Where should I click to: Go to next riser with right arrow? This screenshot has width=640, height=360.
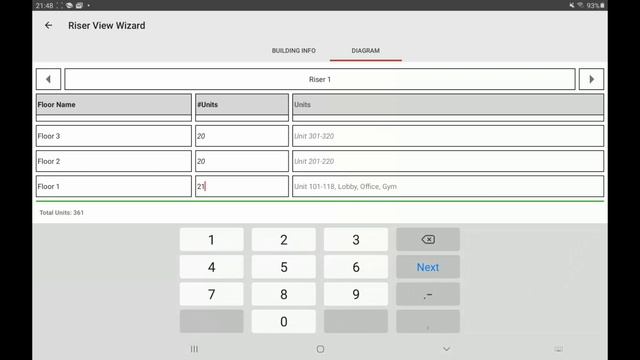tap(591, 79)
